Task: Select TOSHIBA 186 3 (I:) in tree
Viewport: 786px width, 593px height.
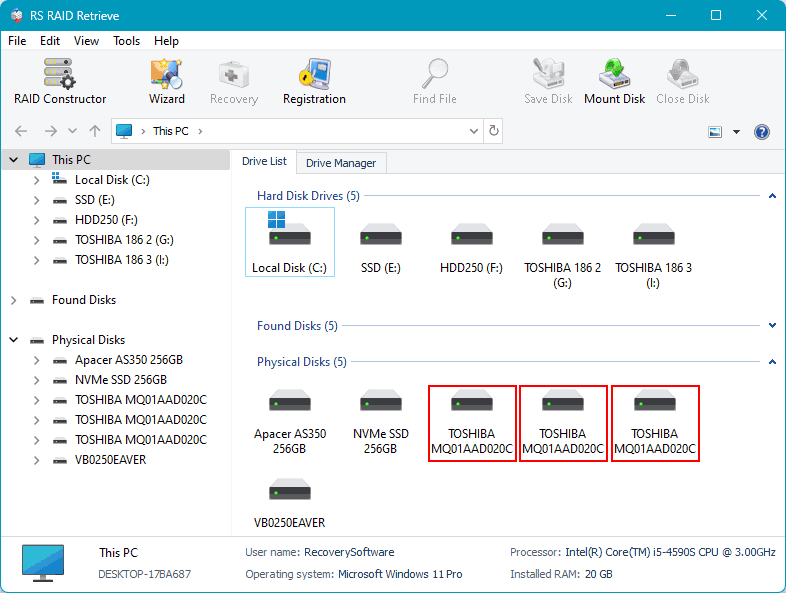Action: click(x=122, y=260)
